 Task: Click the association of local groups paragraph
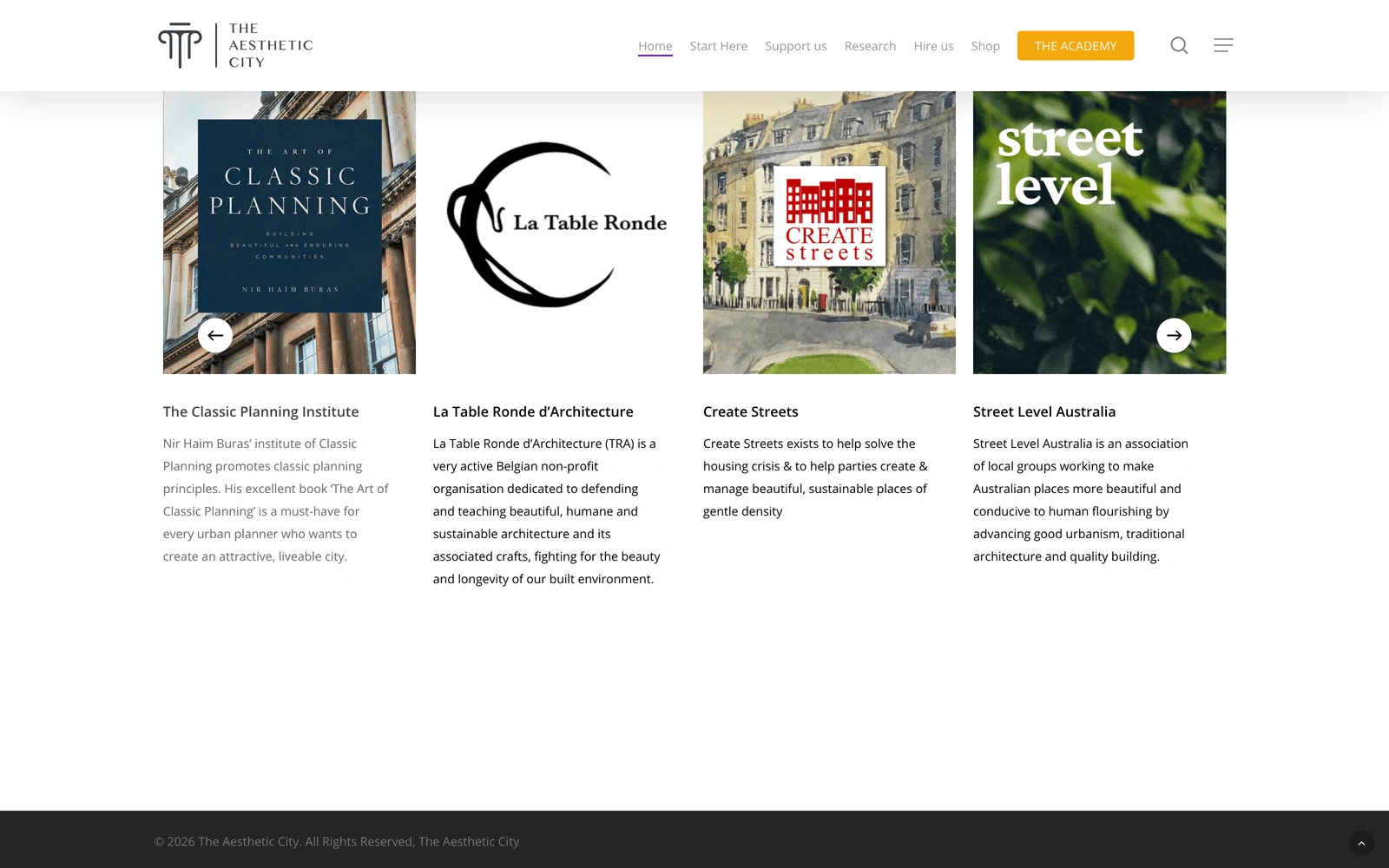tap(1081, 500)
